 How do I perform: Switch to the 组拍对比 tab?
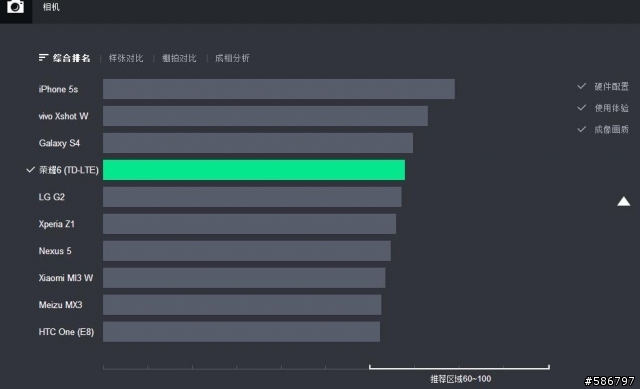point(179,58)
